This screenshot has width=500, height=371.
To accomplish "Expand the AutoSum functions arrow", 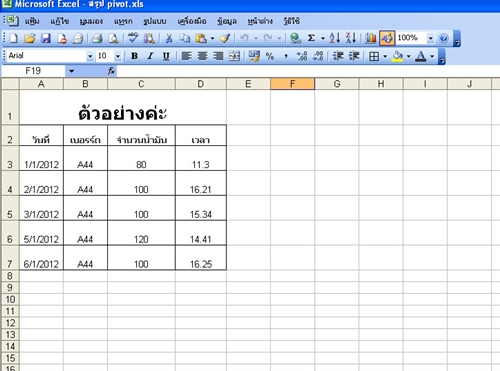I will pos(323,39).
